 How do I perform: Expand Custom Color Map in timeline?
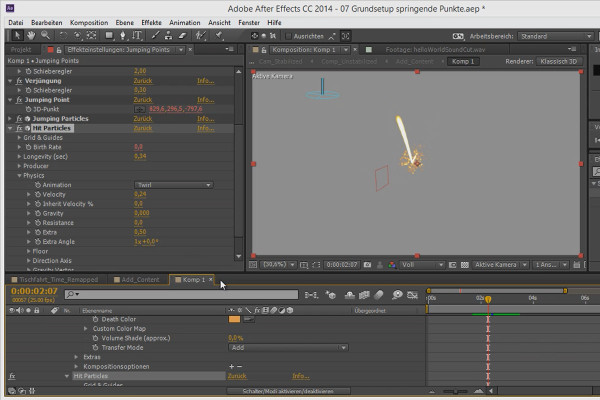coord(86,329)
